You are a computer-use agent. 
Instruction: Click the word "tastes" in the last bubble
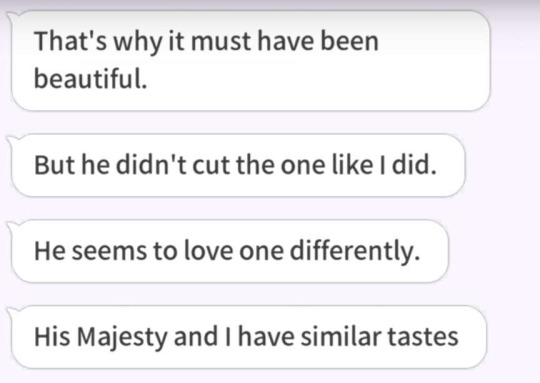tap(423, 337)
